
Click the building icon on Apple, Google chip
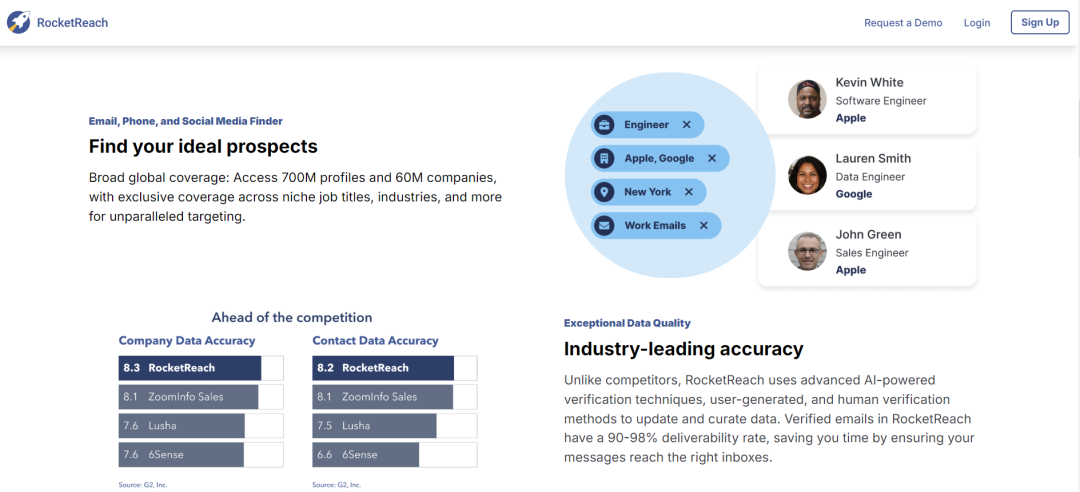click(x=604, y=158)
